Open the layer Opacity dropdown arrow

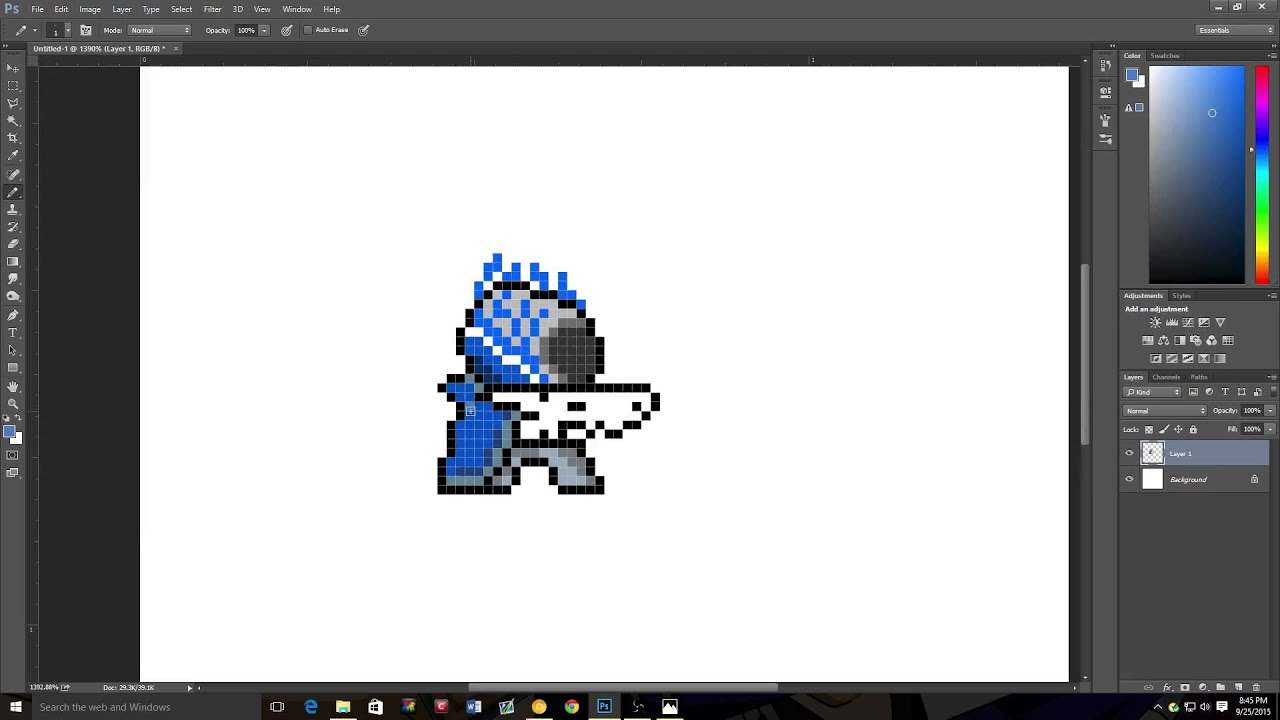(1270, 411)
